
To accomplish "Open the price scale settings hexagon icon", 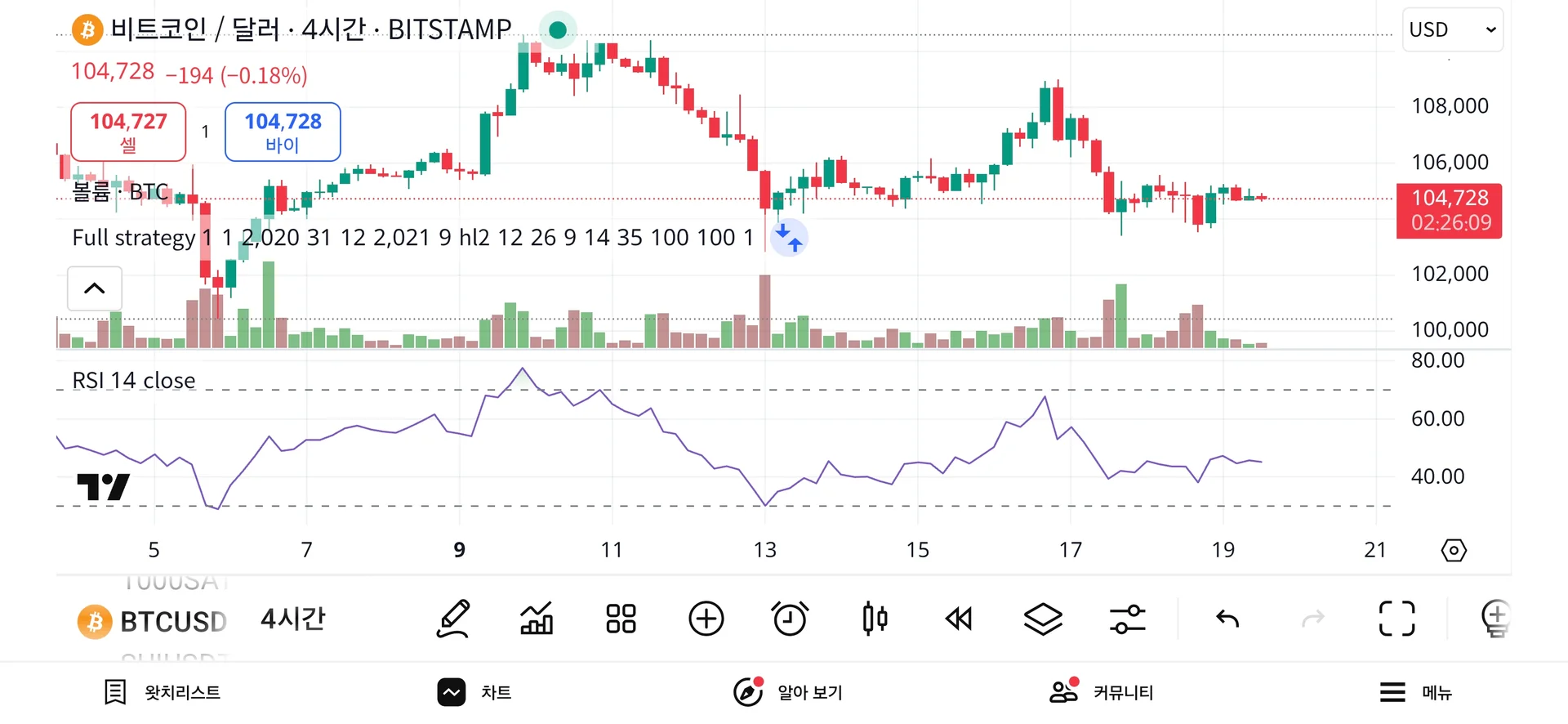I will point(1454,550).
